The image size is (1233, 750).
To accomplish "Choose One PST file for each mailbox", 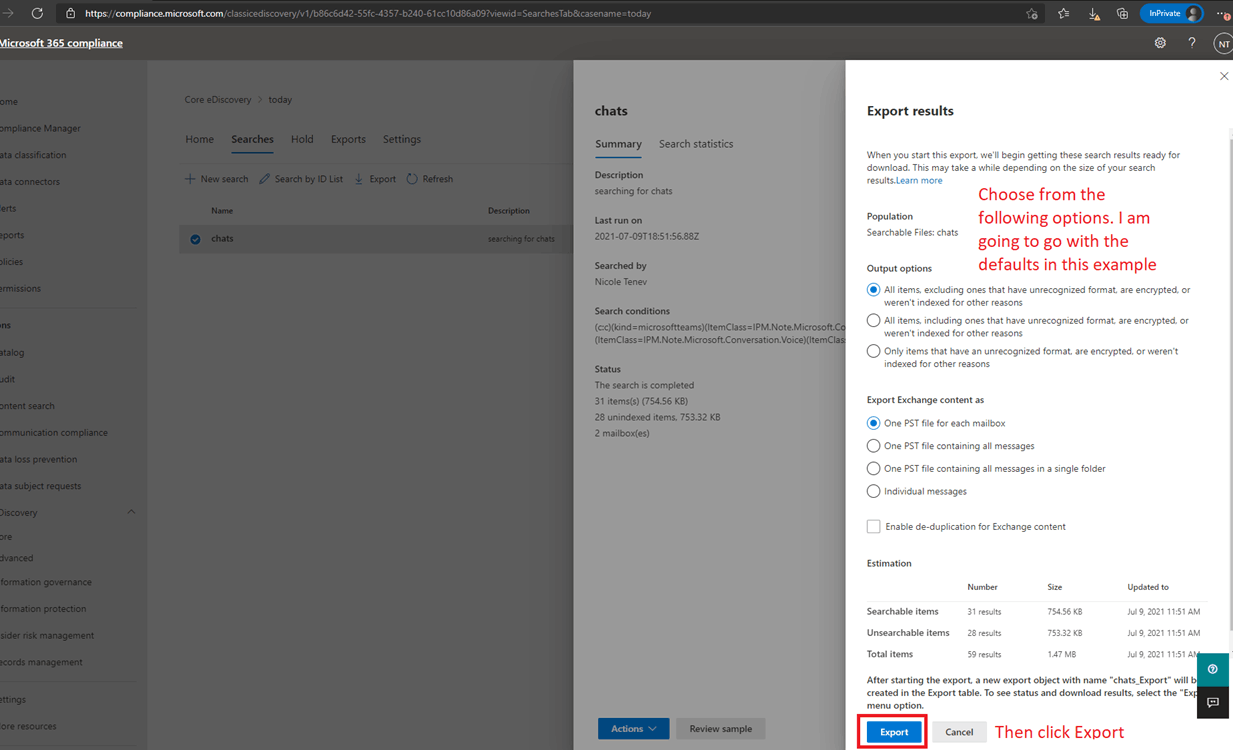I will pos(873,423).
